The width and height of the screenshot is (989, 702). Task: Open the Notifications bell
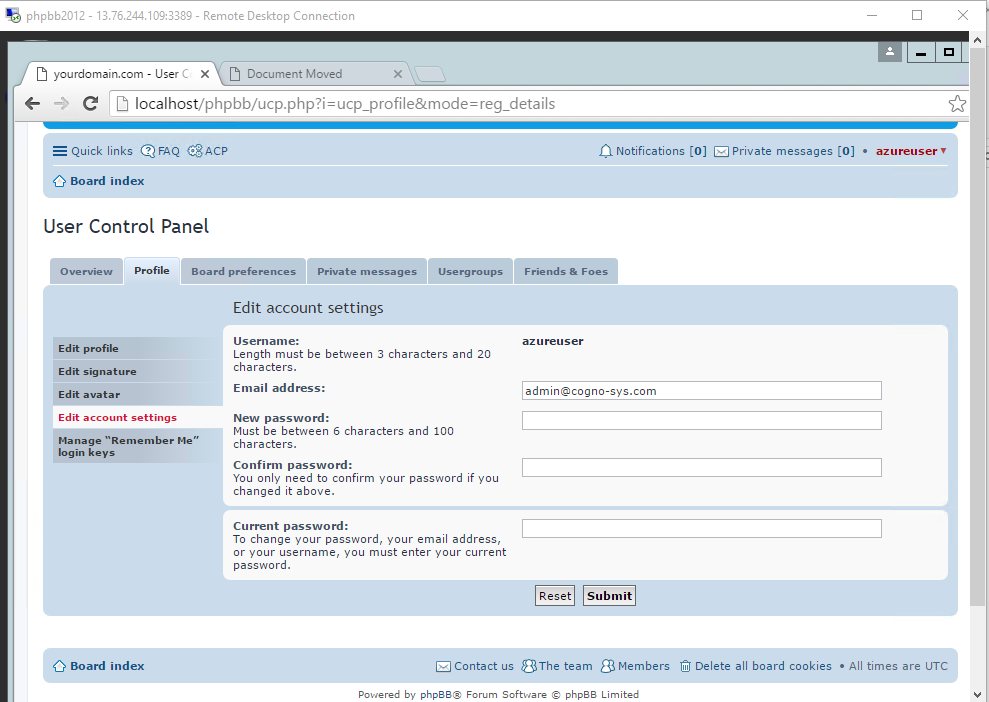pos(605,151)
